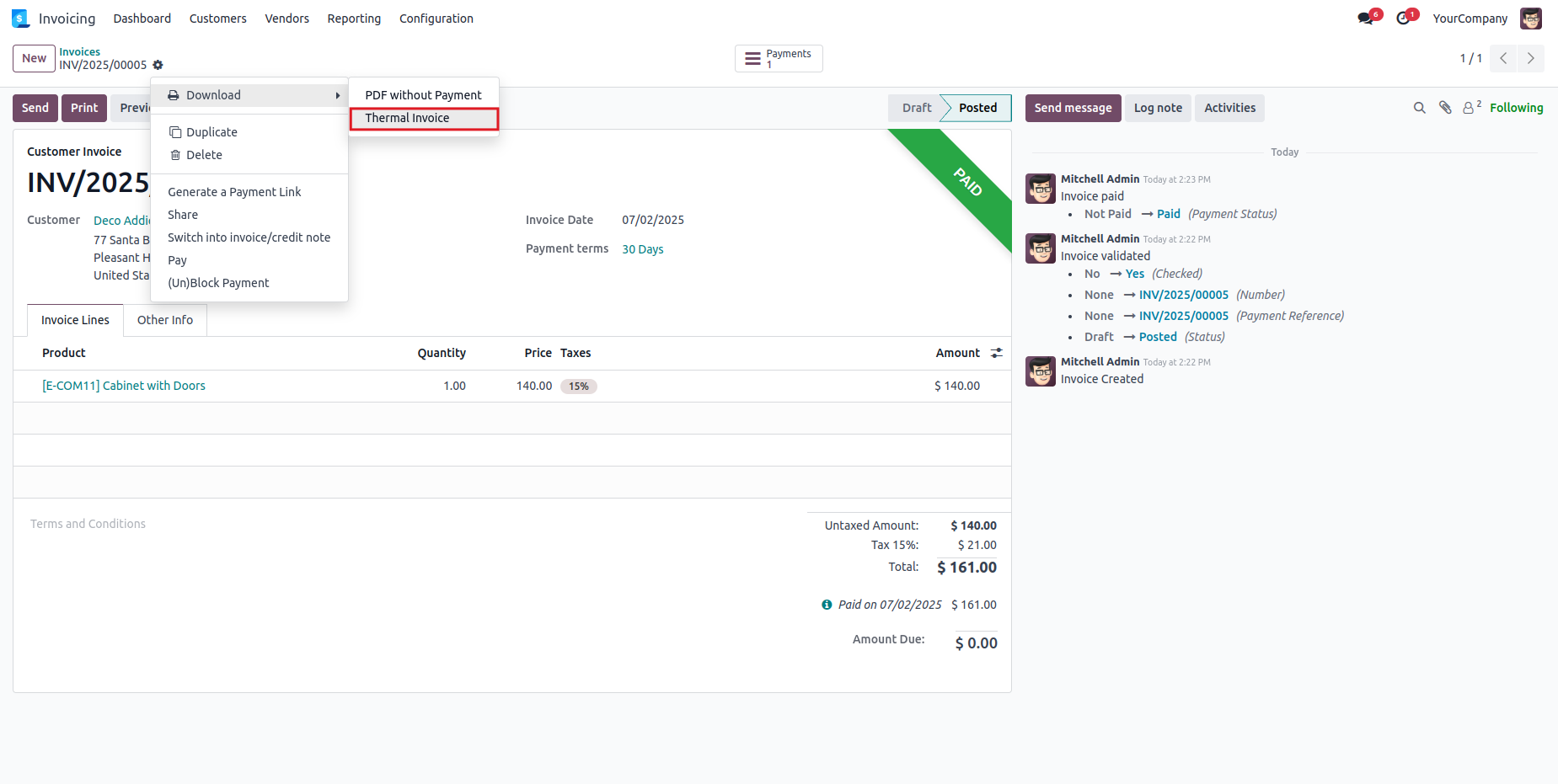Open the 30 Days payment terms link
1558x784 pixels.
642,249
